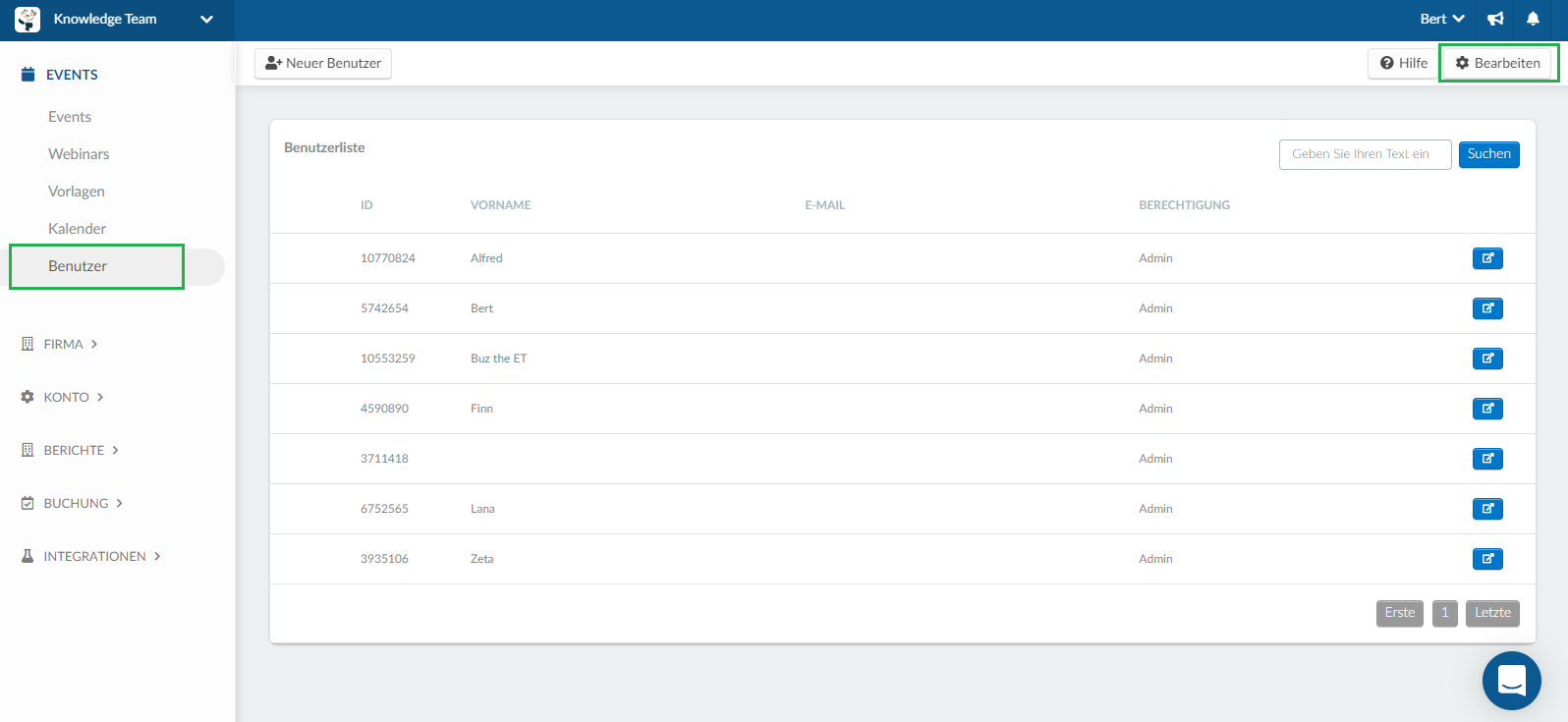Click the VORNAME column header
This screenshot has height=722, width=1568.
click(500, 205)
